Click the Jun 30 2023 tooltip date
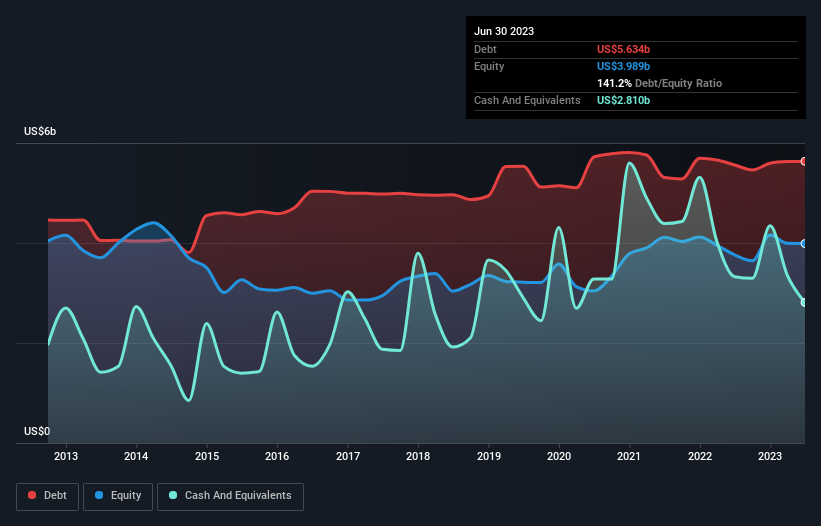 tap(504, 31)
